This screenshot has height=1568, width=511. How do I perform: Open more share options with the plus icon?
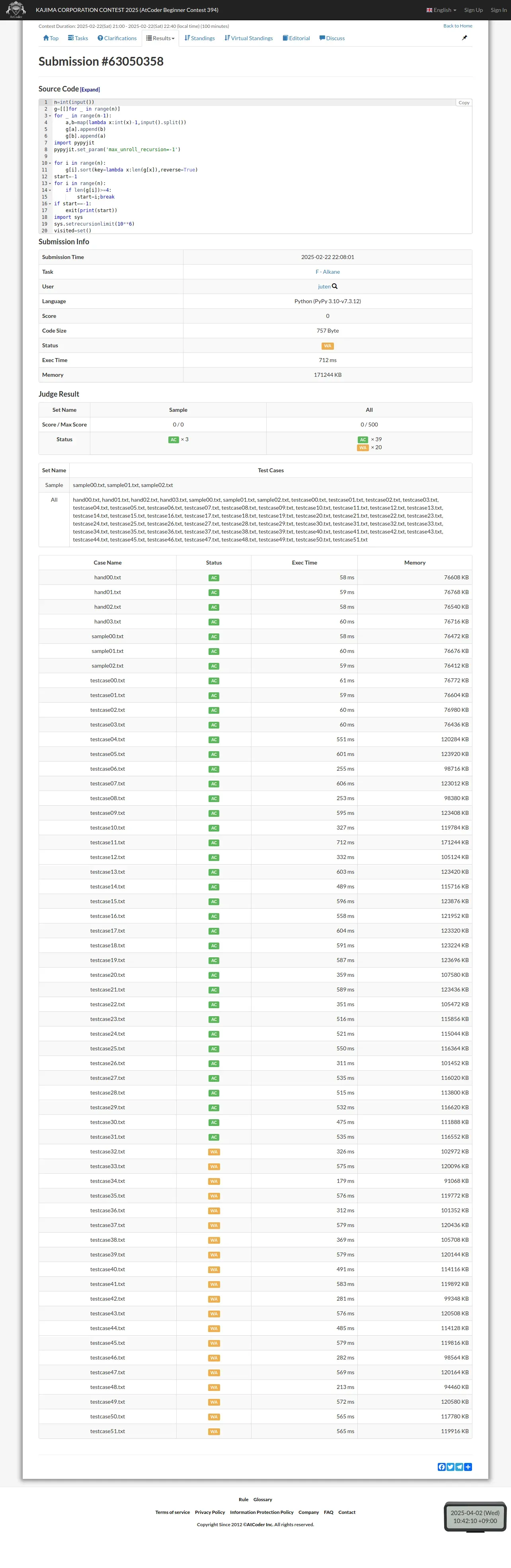(468, 1467)
